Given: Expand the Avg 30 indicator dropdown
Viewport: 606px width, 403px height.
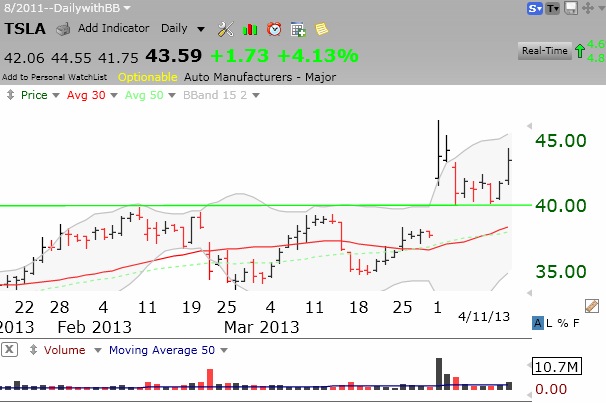Looking at the screenshot, I should [x=114, y=95].
